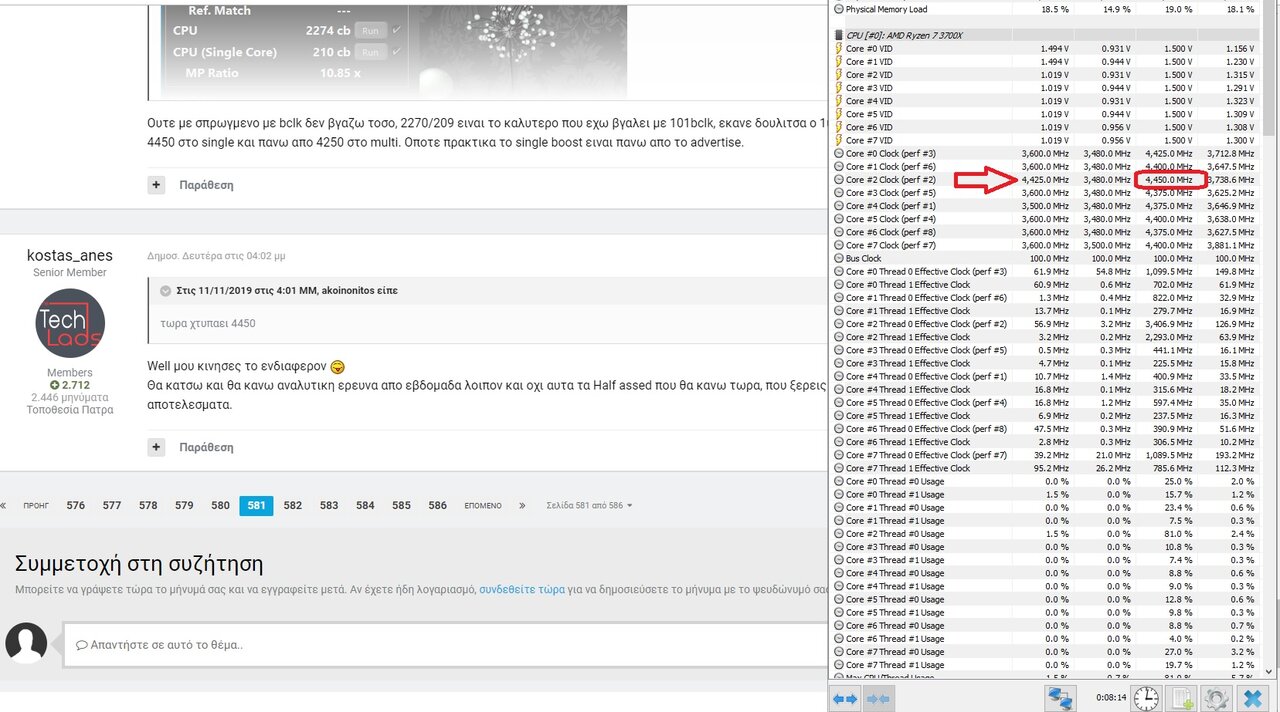Click the Physical Memory Load label

pos(886,9)
